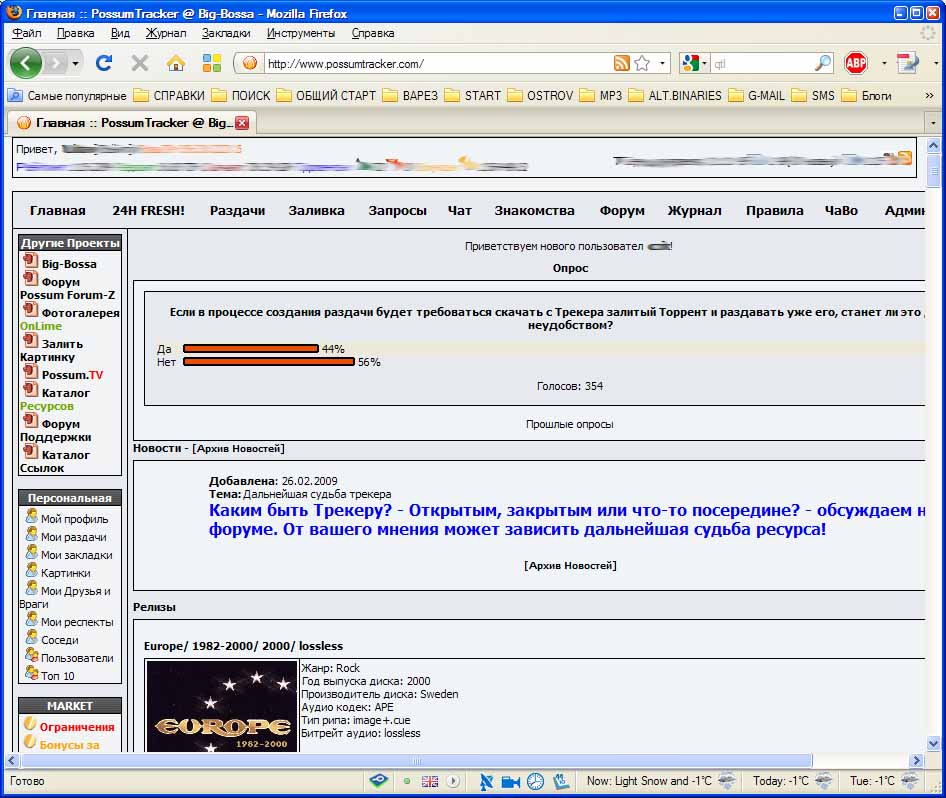Open the Adblock Plus dropdown arrow
Viewport: 946px width, 798px height.
coord(884,63)
